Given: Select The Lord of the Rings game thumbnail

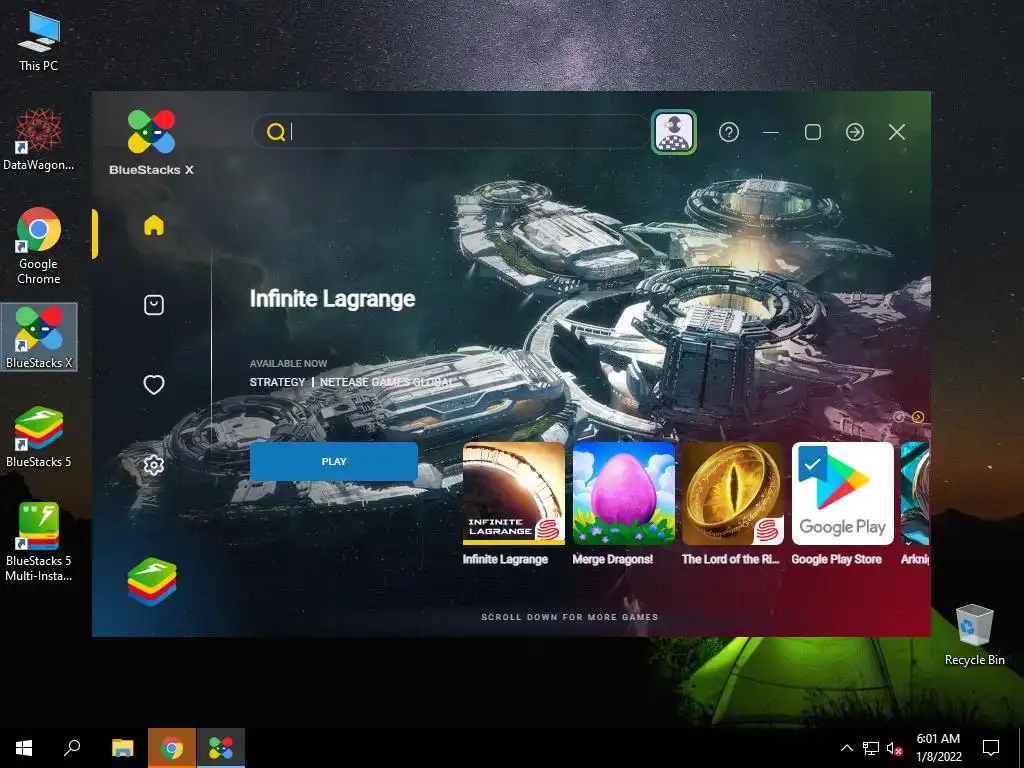Looking at the screenshot, I should pyautogui.click(x=733, y=493).
